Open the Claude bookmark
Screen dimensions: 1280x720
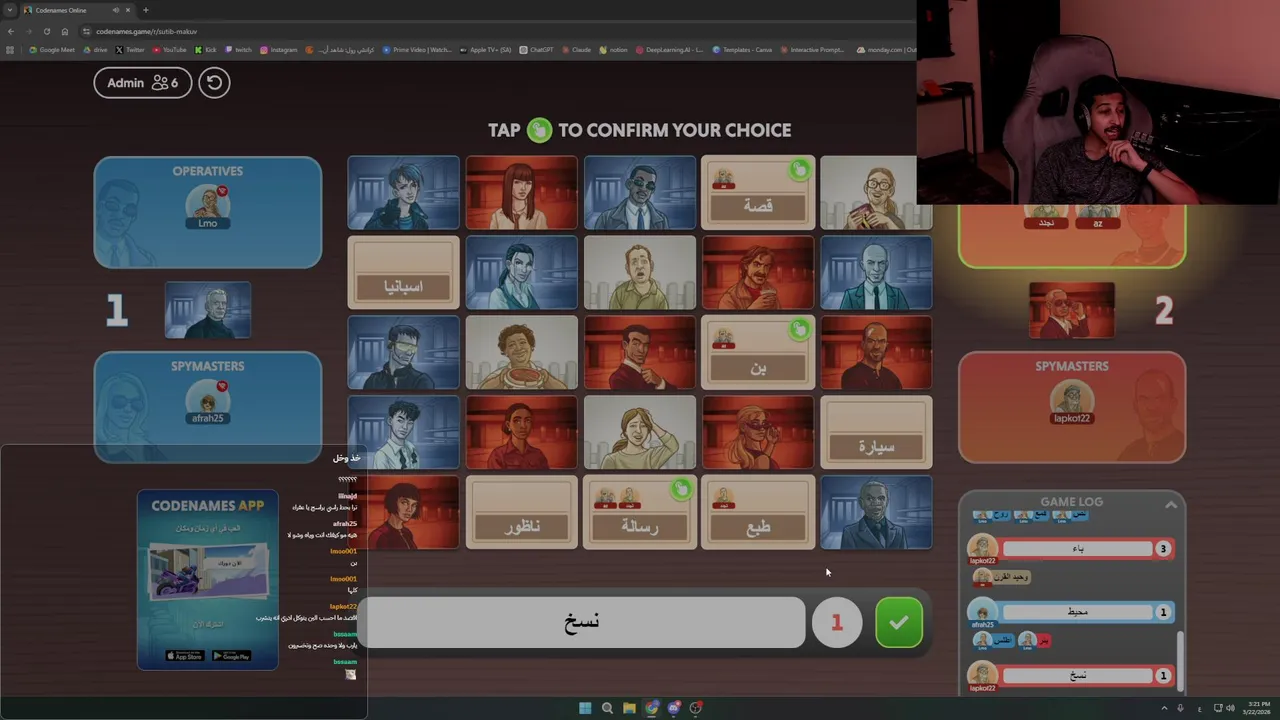(x=576, y=50)
